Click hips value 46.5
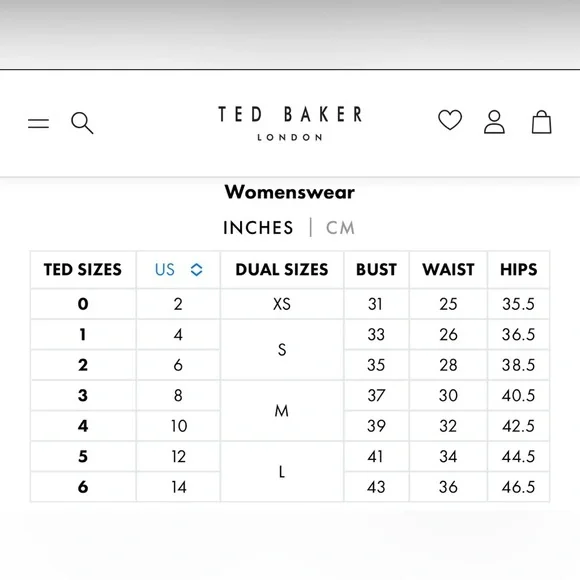This screenshot has height=580, width=580. 518,487
